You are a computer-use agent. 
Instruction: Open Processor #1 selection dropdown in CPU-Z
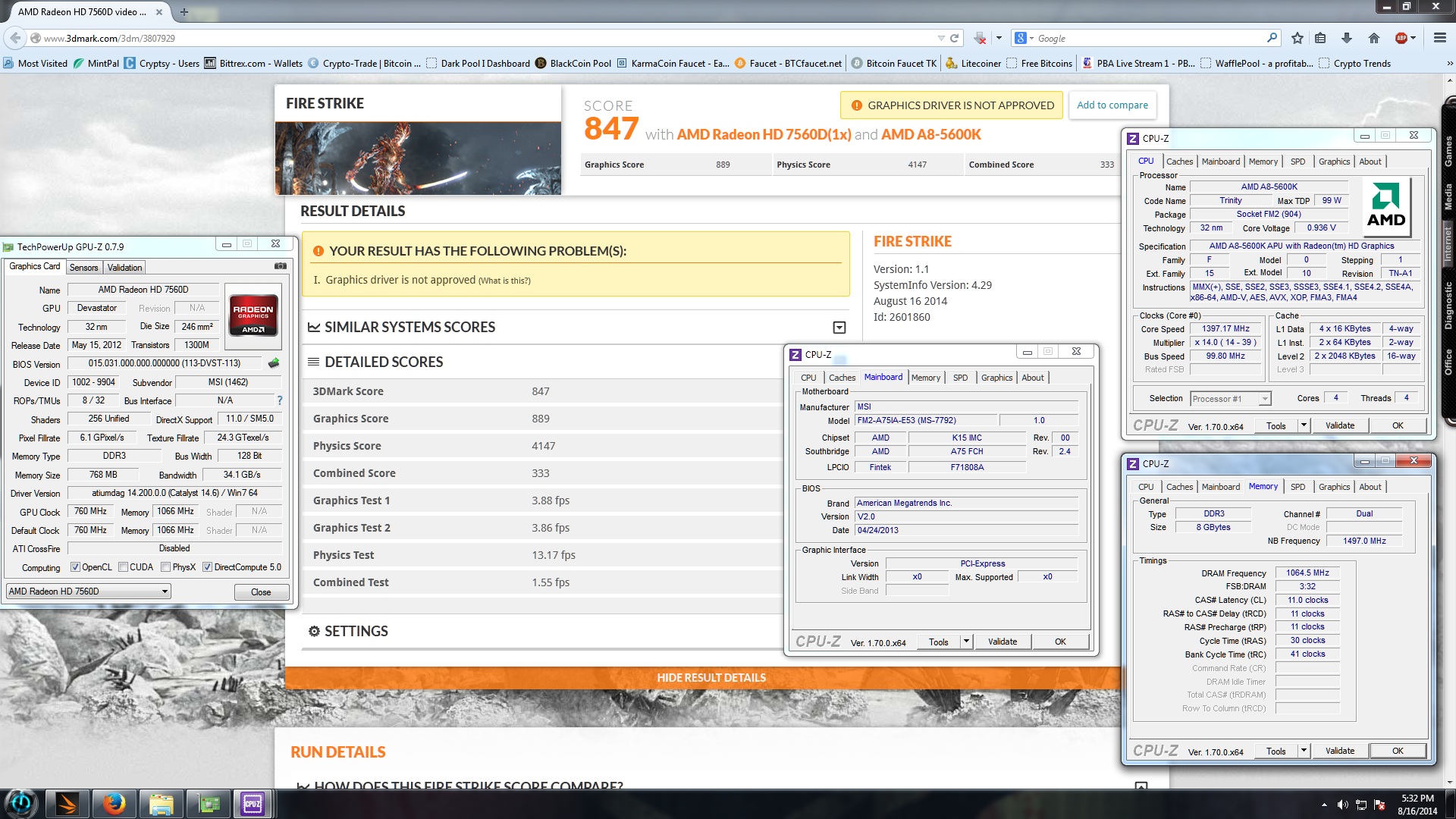[x=1230, y=399]
